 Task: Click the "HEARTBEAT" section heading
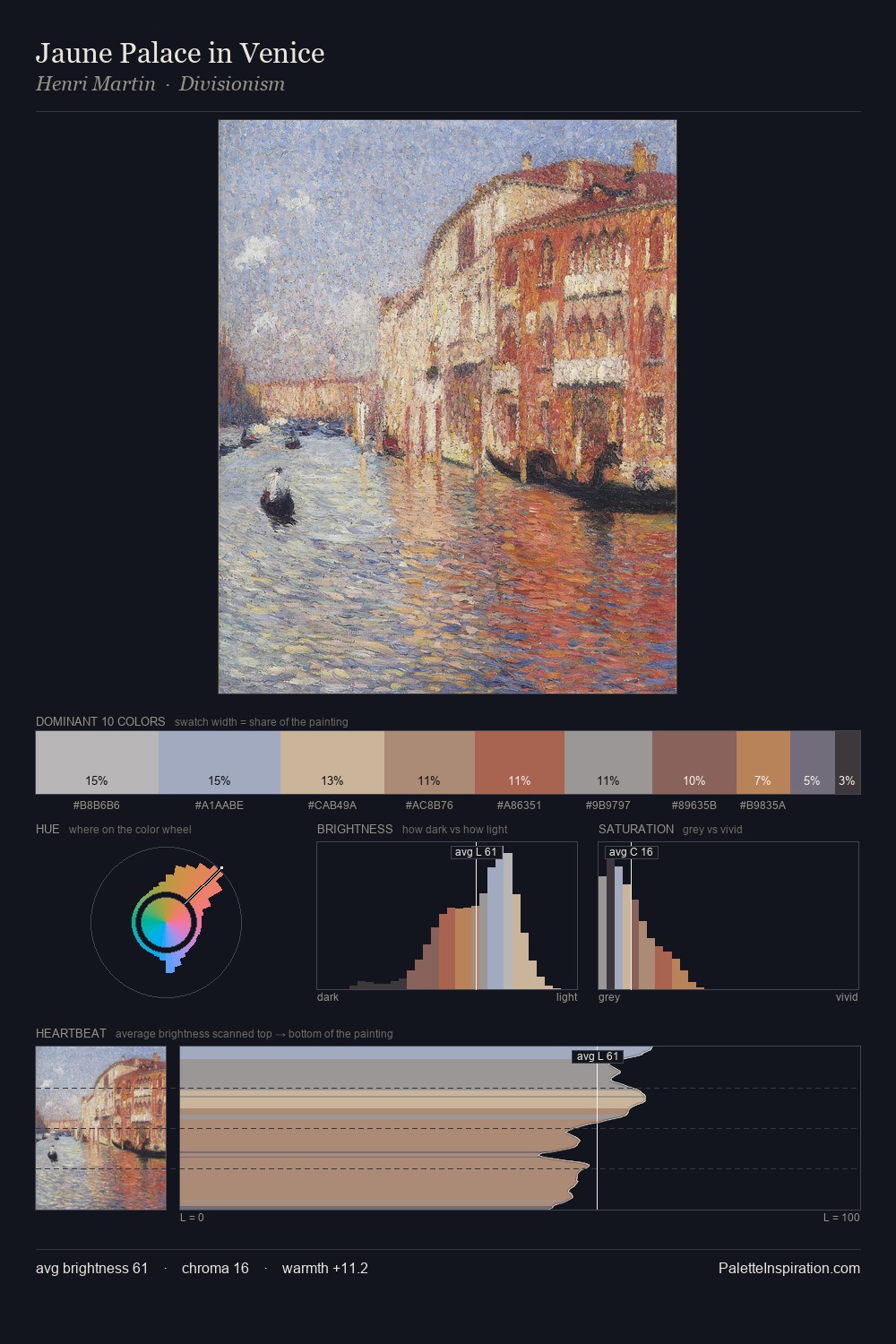(x=71, y=1033)
